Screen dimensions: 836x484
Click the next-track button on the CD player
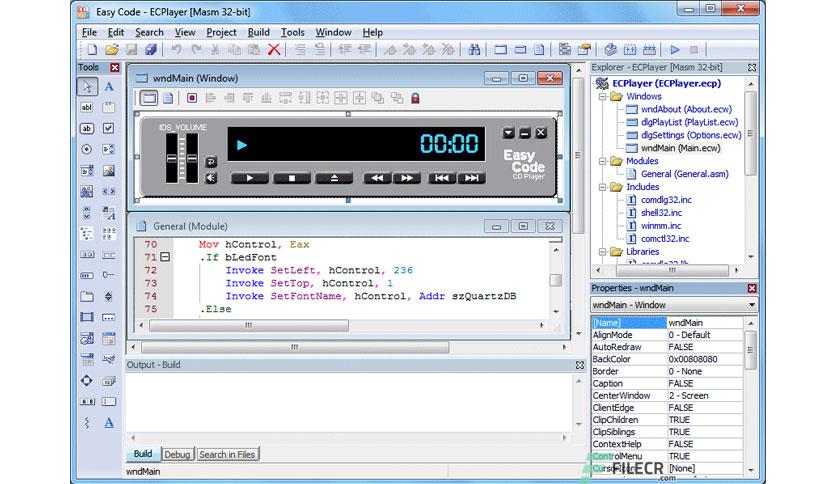[471, 178]
